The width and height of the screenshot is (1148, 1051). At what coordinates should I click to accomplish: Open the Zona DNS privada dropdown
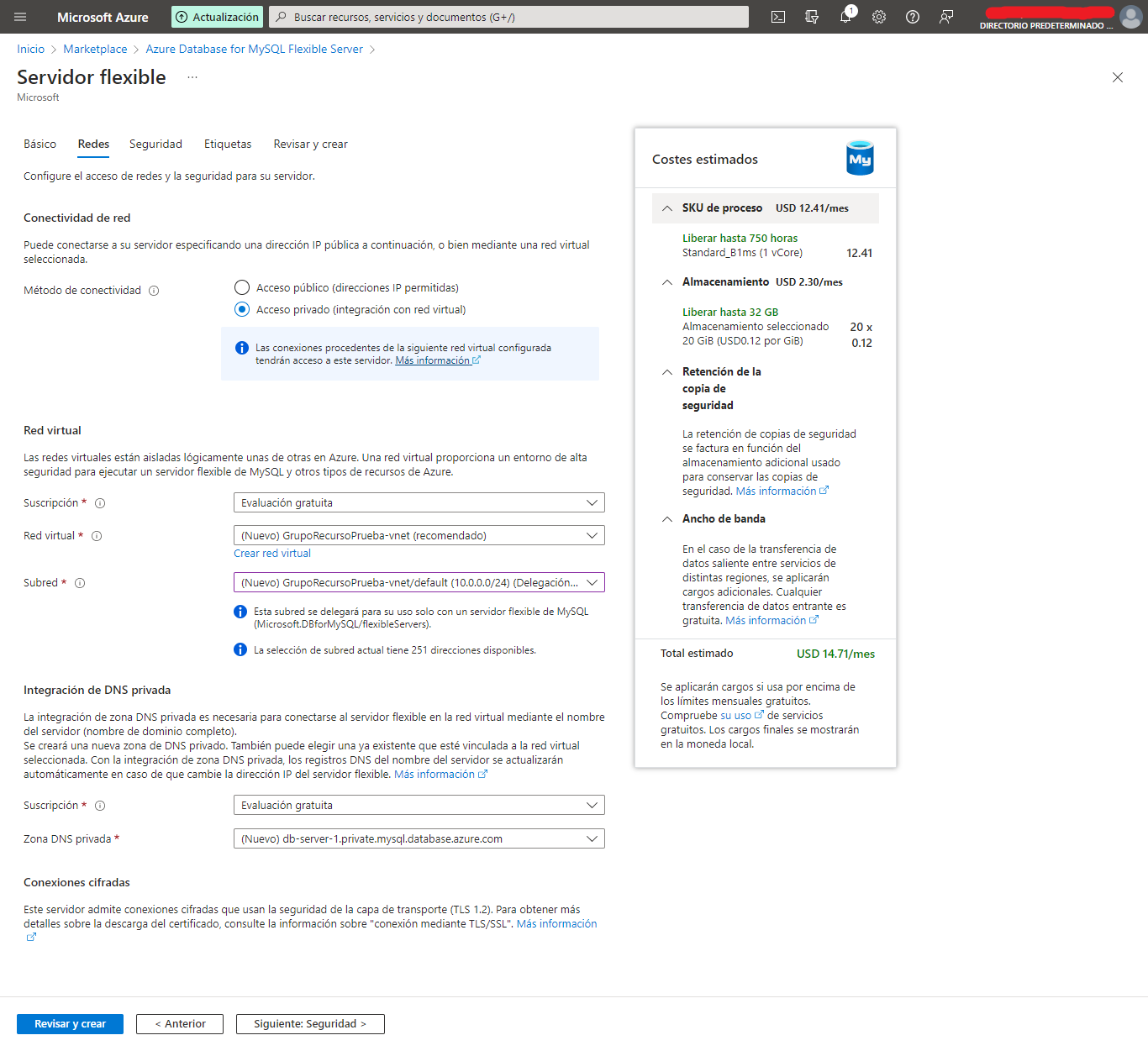419,838
